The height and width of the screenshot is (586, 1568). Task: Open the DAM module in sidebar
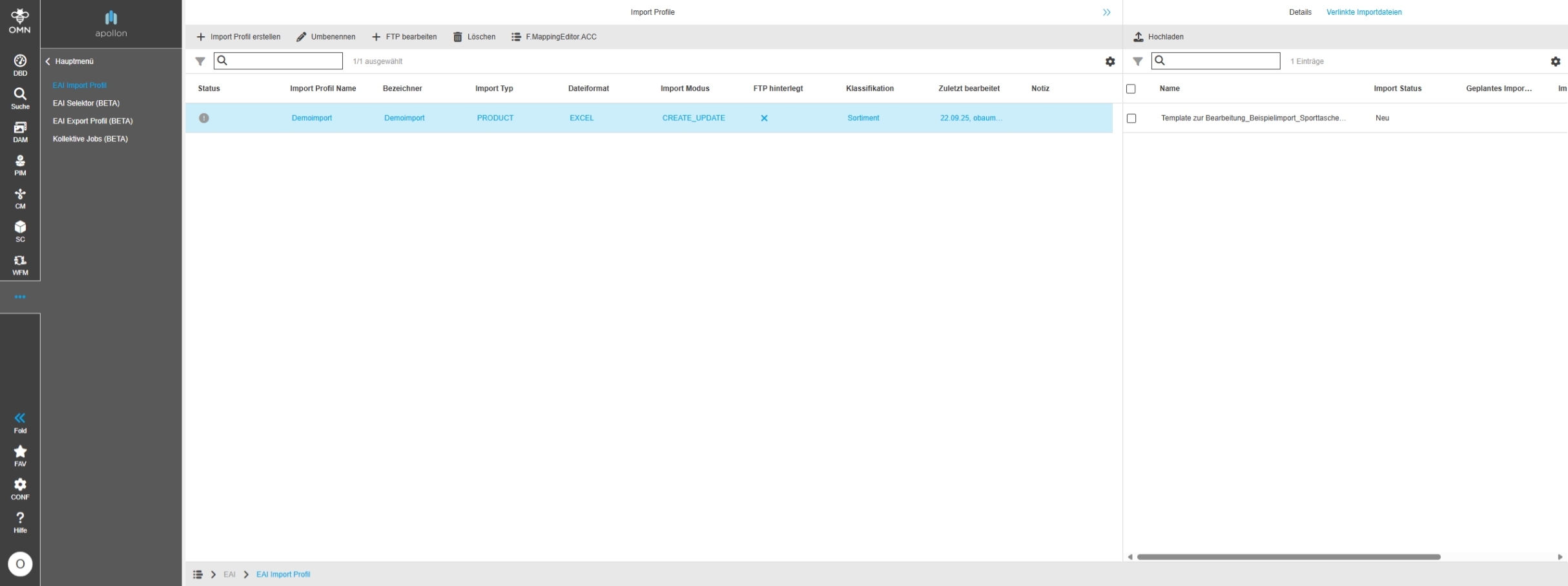20,132
